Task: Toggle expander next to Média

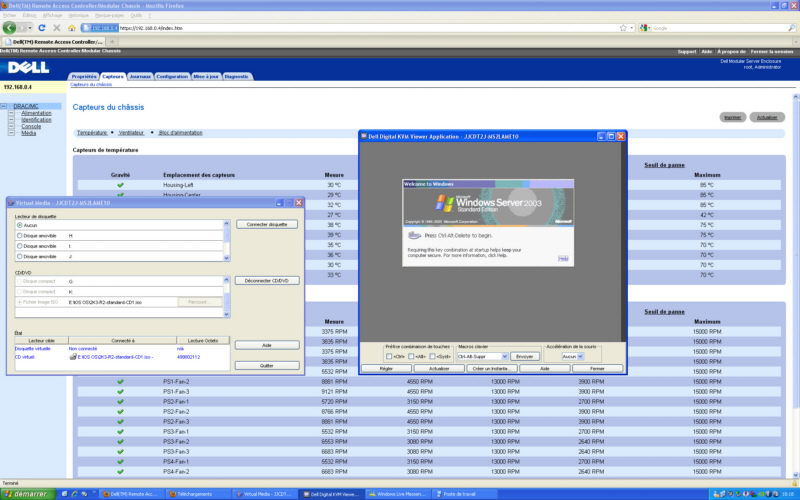Action: point(11,133)
